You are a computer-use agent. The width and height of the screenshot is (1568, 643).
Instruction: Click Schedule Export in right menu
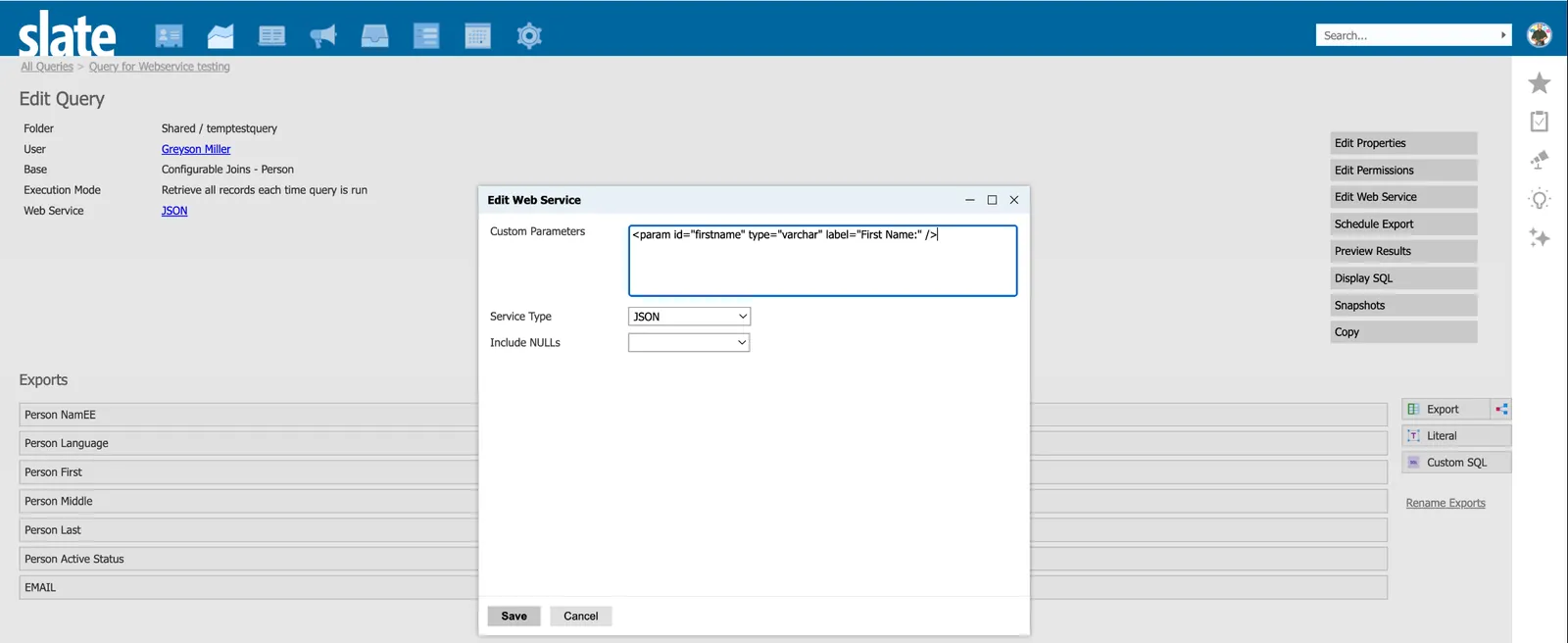tap(1403, 223)
